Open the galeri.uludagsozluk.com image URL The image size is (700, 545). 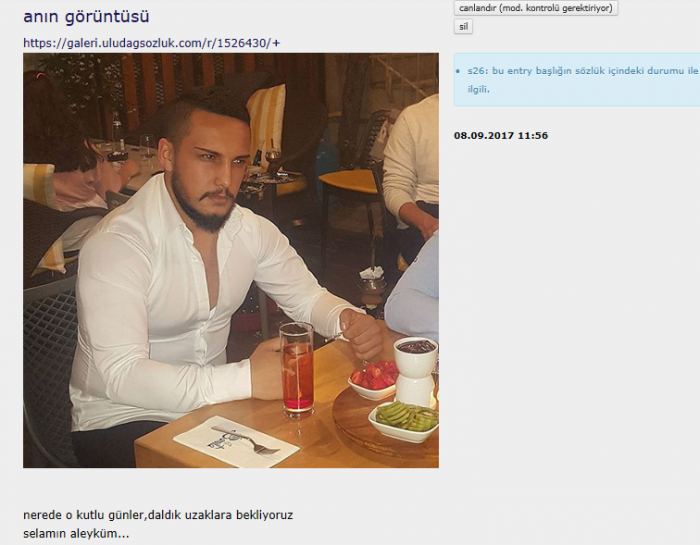147,43
